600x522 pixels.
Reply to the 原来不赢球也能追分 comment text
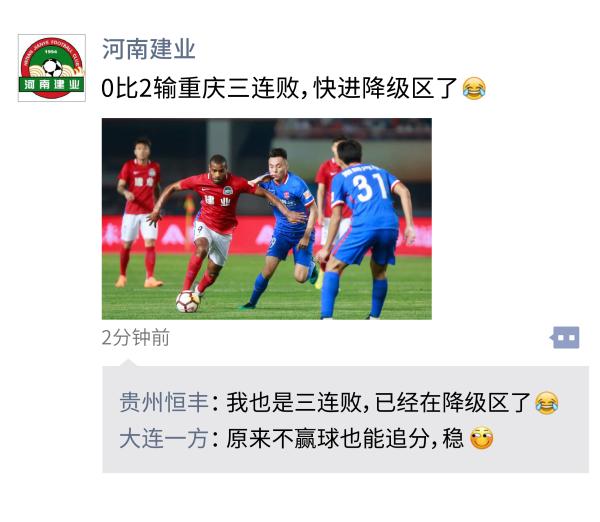[345, 438]
